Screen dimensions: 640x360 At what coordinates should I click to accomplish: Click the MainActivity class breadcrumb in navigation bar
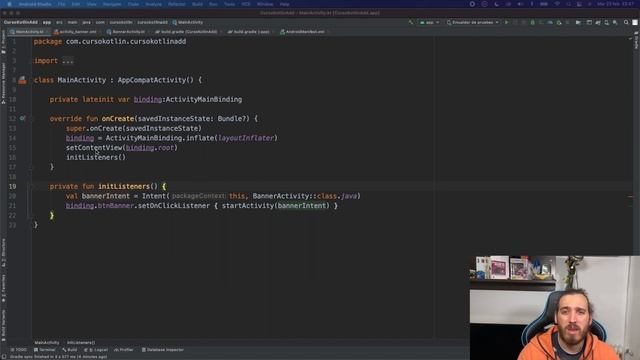(188, 22)
